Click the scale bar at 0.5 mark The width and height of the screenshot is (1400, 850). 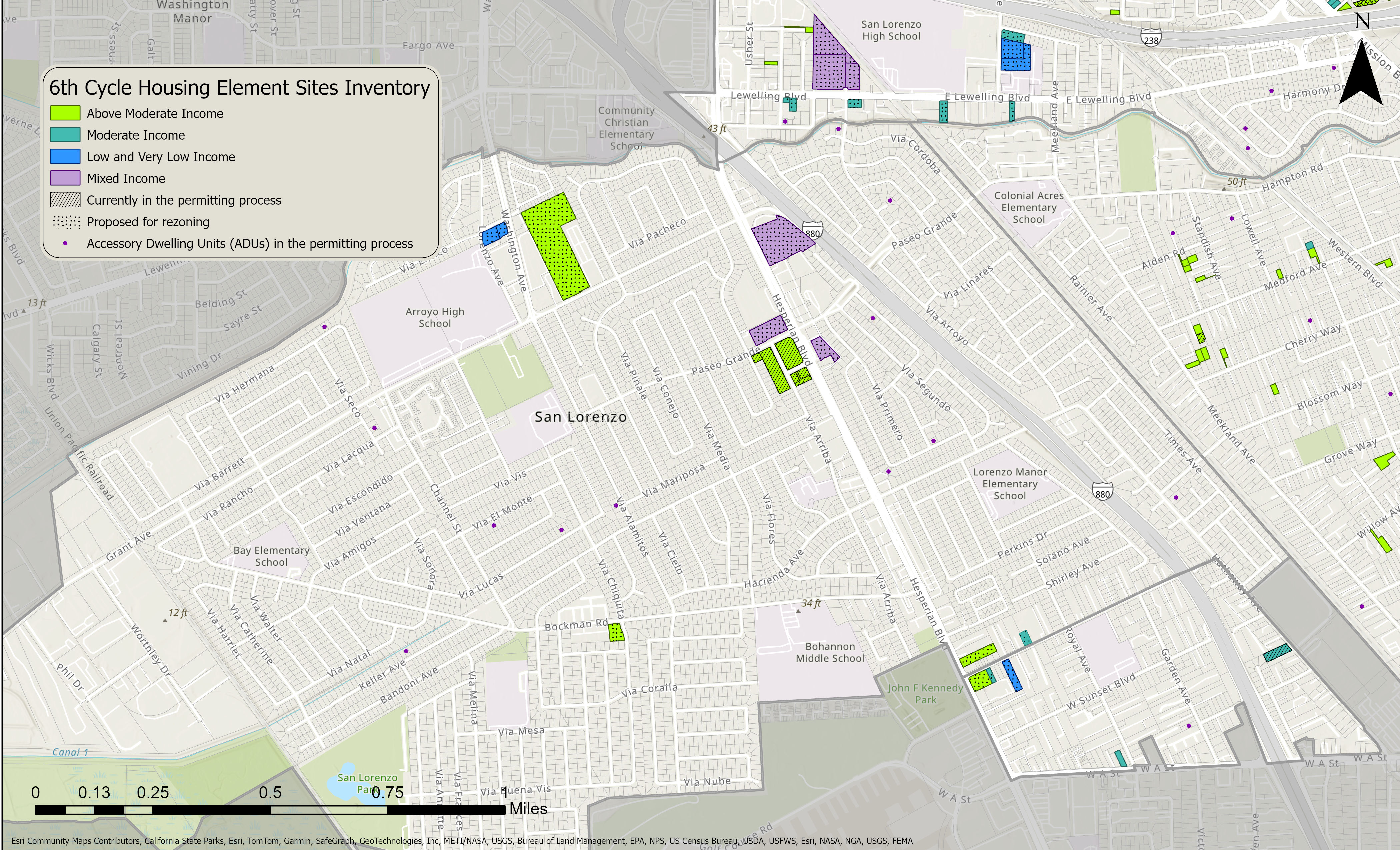(270, 810)
